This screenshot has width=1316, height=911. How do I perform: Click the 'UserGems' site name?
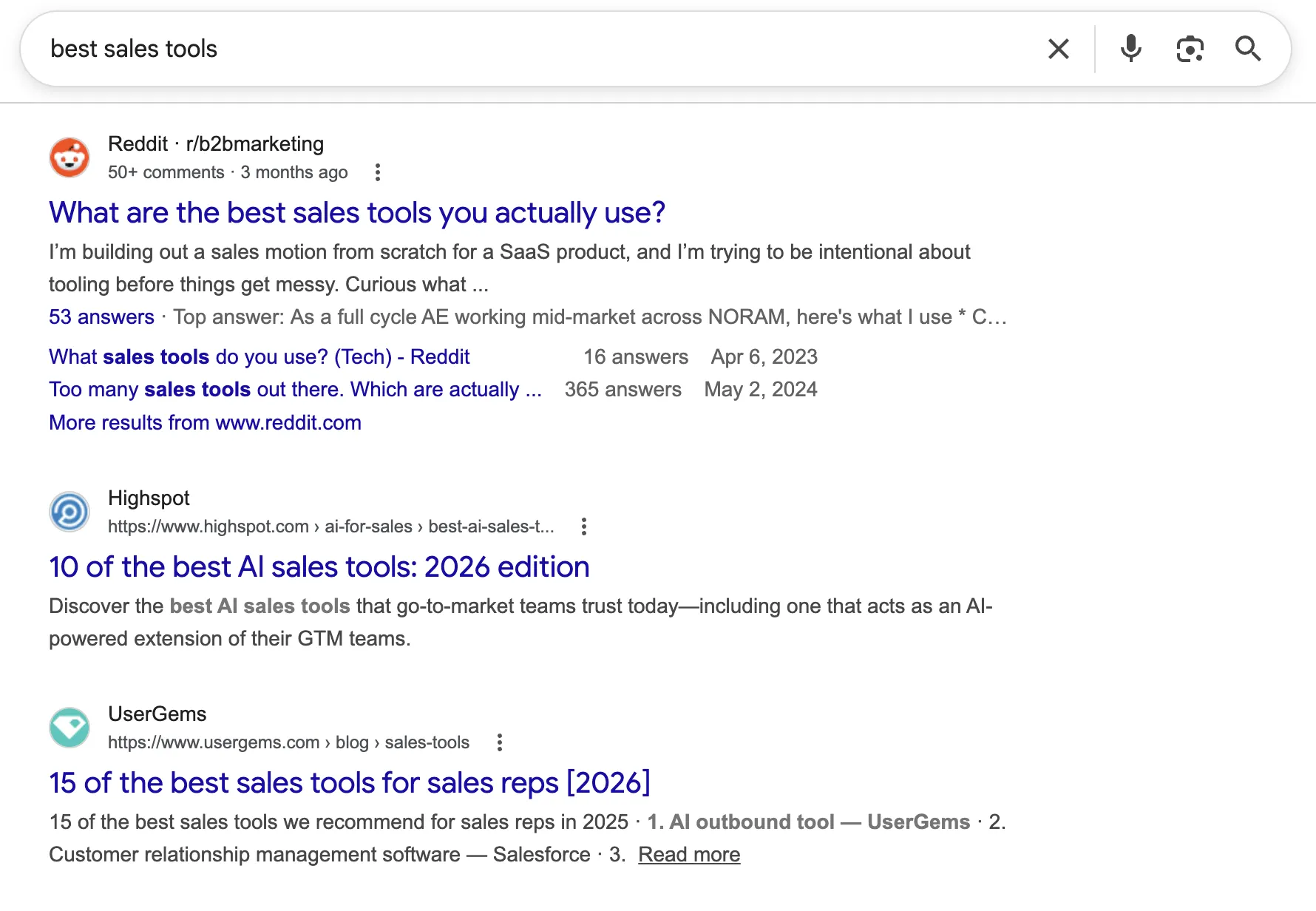click(x=157, y=714)
